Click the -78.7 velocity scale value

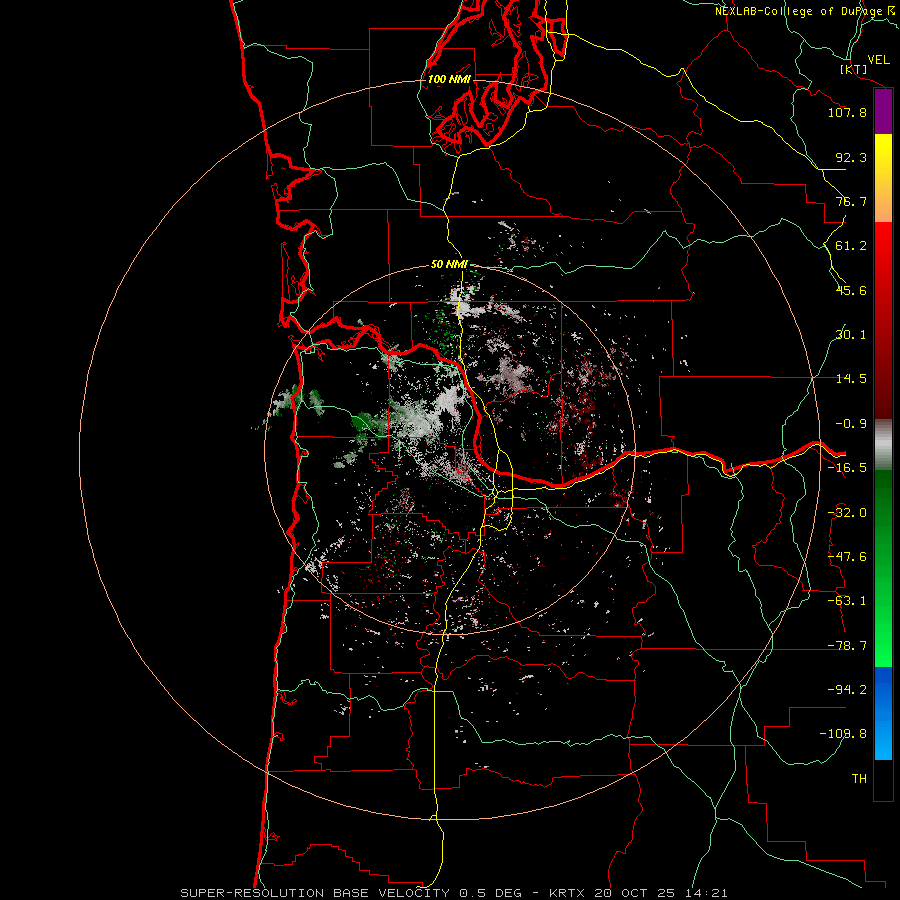pyautogui.click(x=847, y=646)
